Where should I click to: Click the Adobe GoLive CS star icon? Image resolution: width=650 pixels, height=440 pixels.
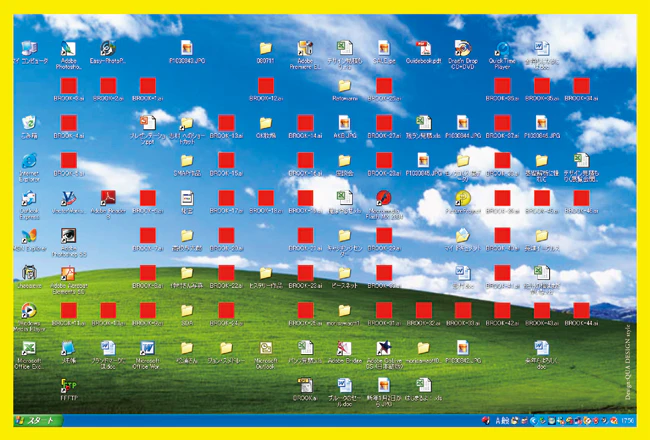pyautogui.click(x=384, y=348)
